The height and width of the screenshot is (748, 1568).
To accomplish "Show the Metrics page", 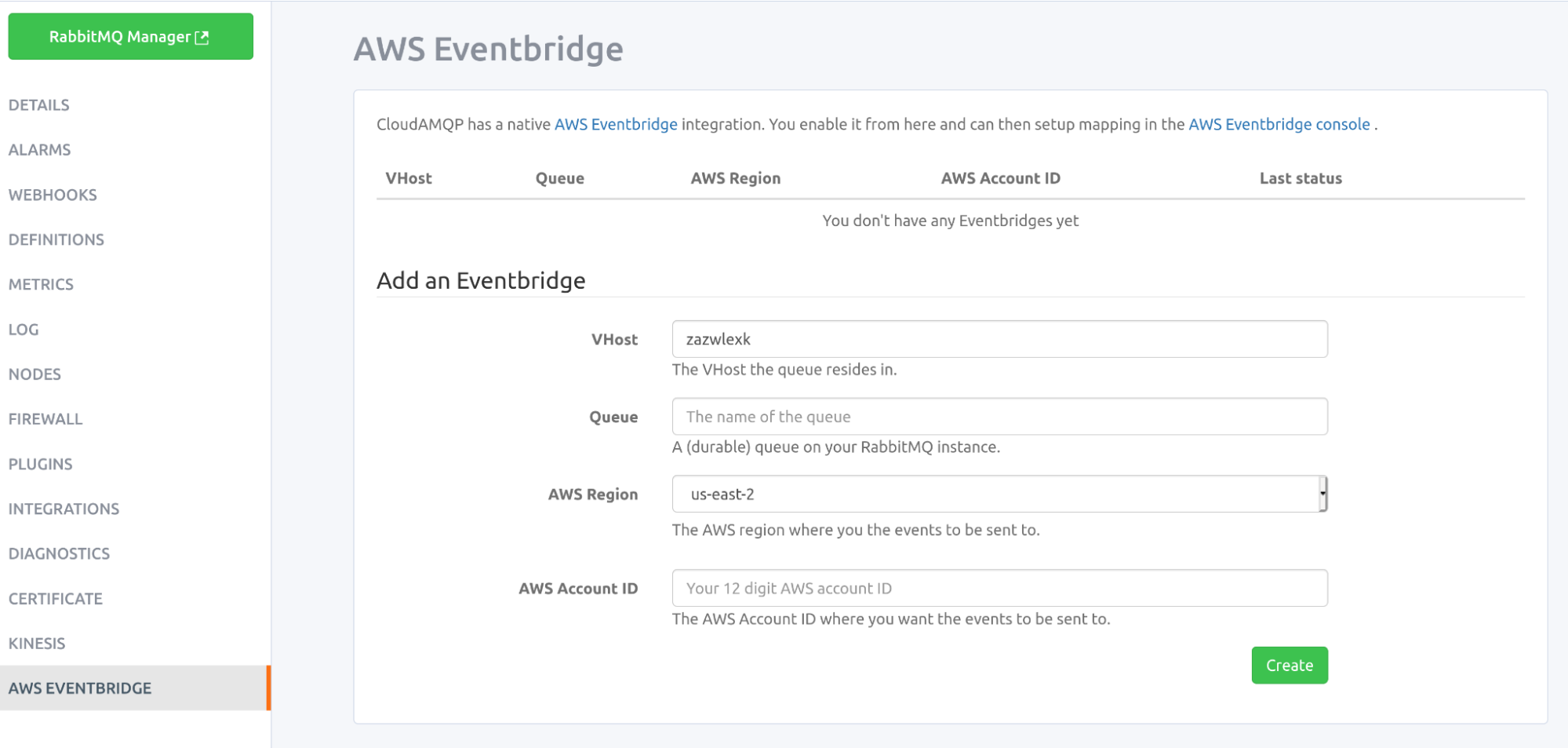I will (x=41, y=284).
